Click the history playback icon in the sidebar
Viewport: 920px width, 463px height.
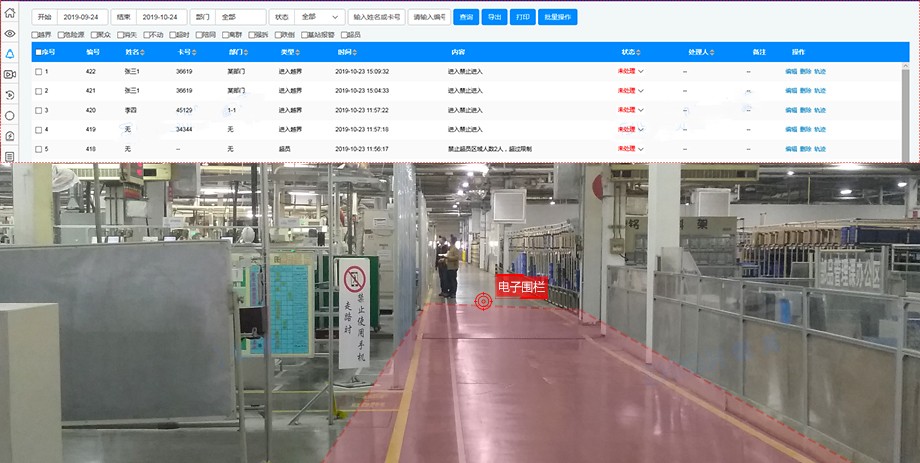pyautogui.click(x=10, y=95)
